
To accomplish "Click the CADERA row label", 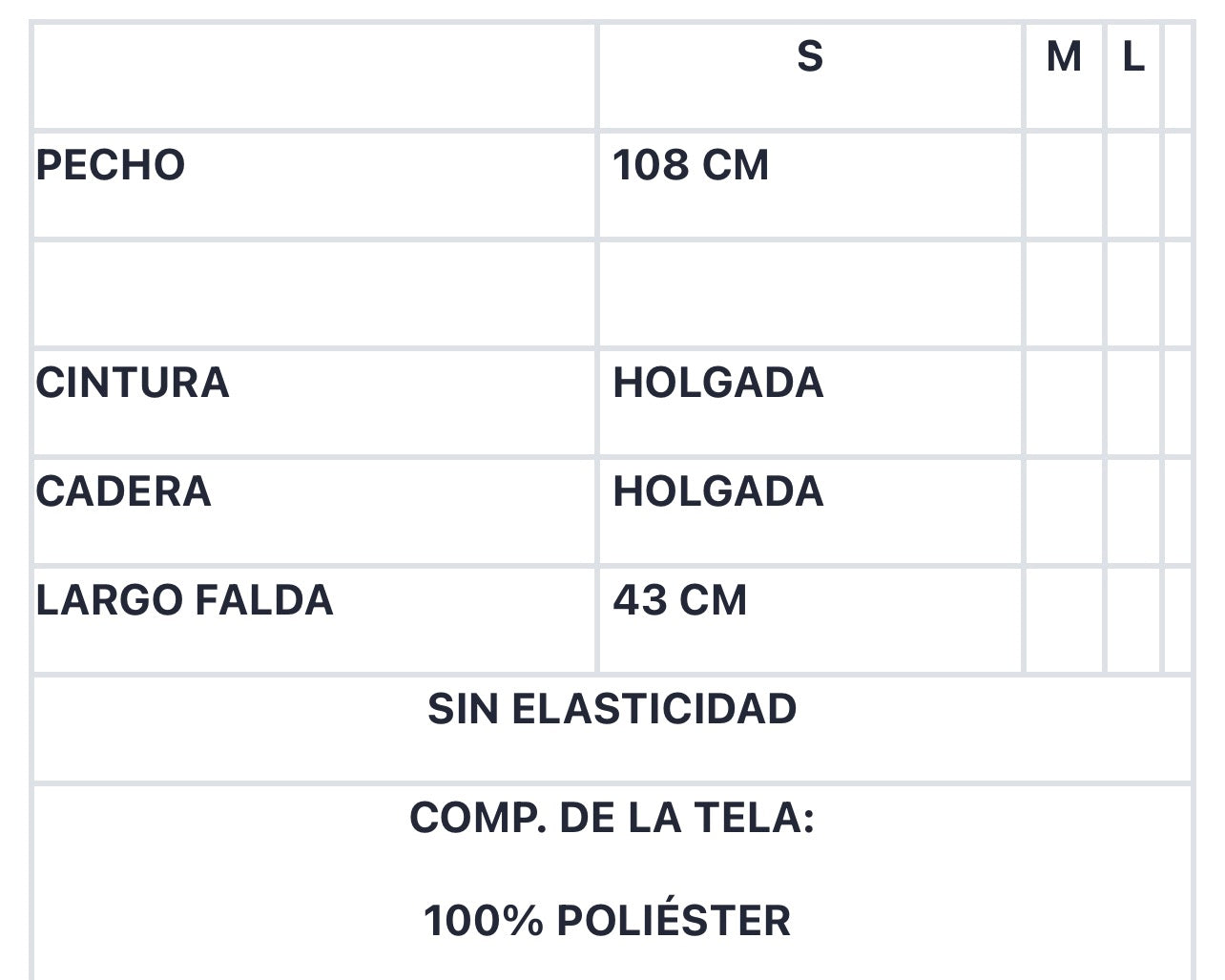I will pyautogui.click(x=124, y=491).
